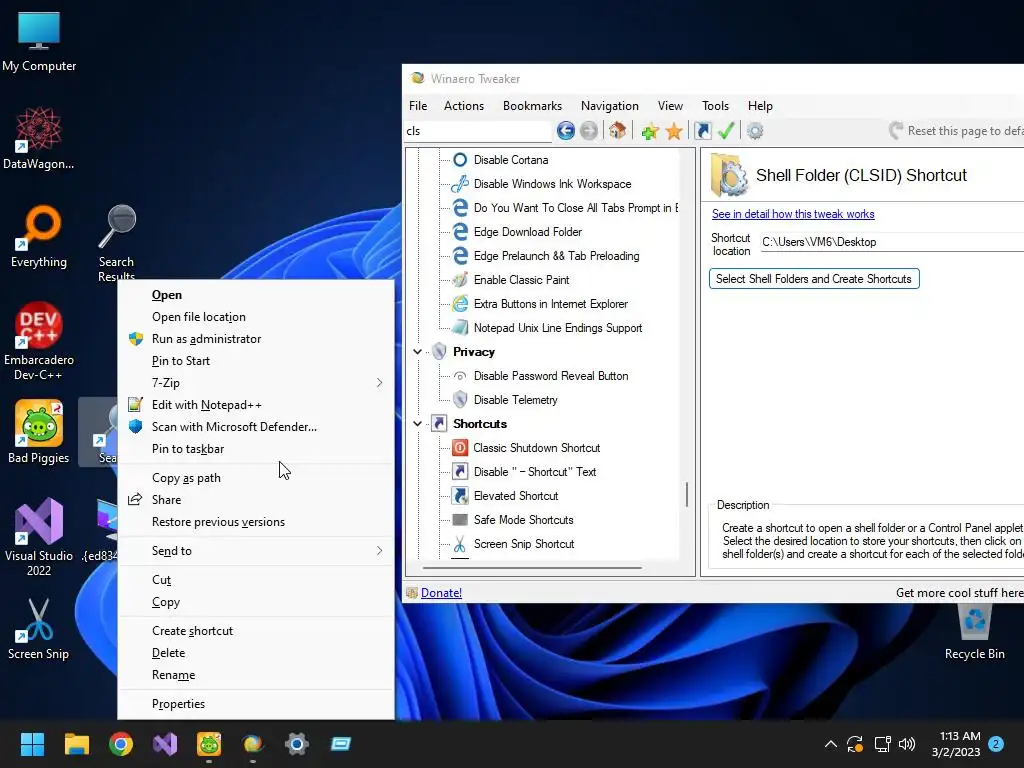This screenshot has width=1024, height=768.
Task: Select Enable Classic Paint tweak
Action: 521,280
